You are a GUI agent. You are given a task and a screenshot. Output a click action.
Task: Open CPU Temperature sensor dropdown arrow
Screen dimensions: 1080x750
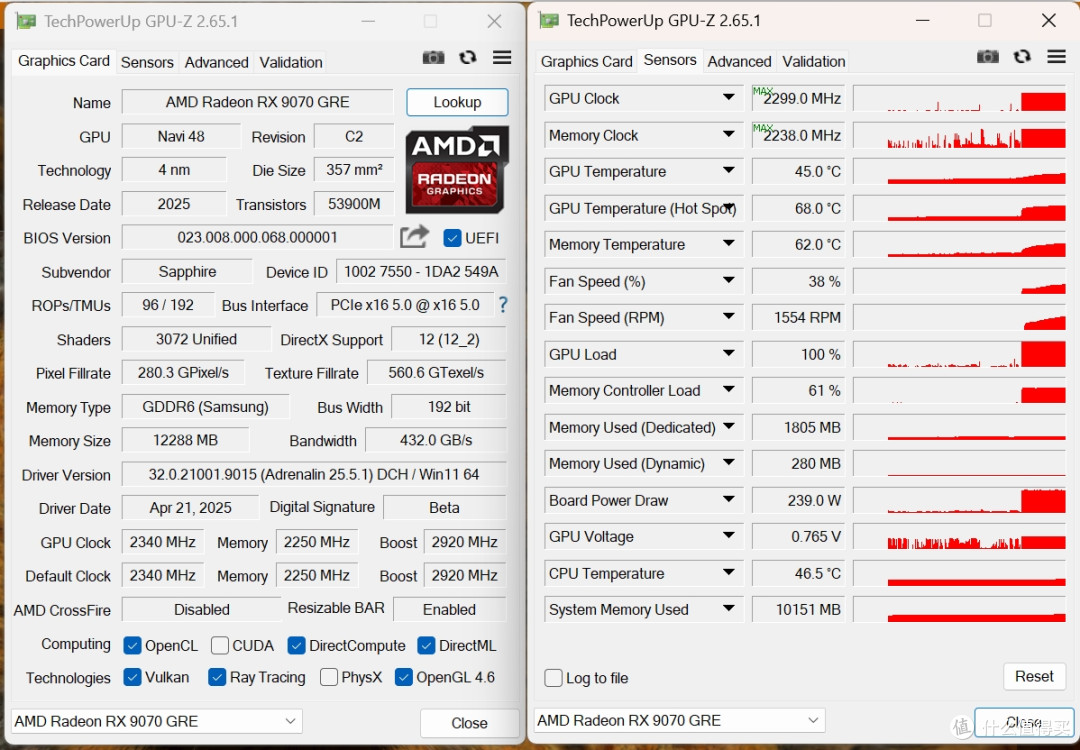[x=728, y=572]
